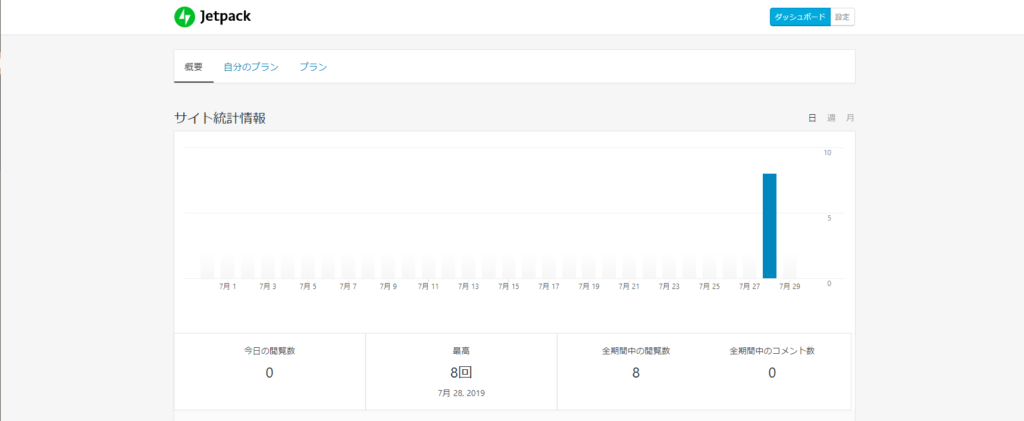
Task: Click the 全期間中のコメント数 count
Action: 772,373
